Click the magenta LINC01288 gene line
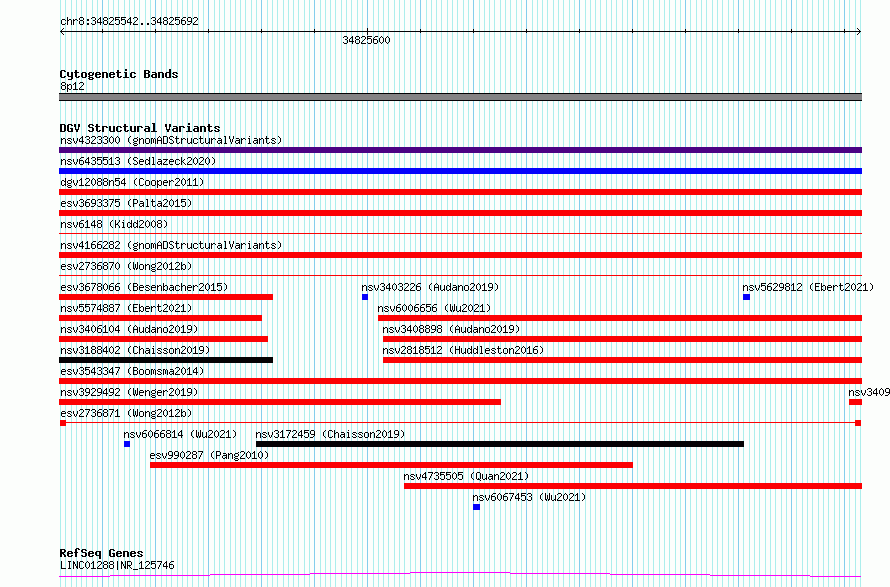Screen dimensions: 890x587 (460, 575)
